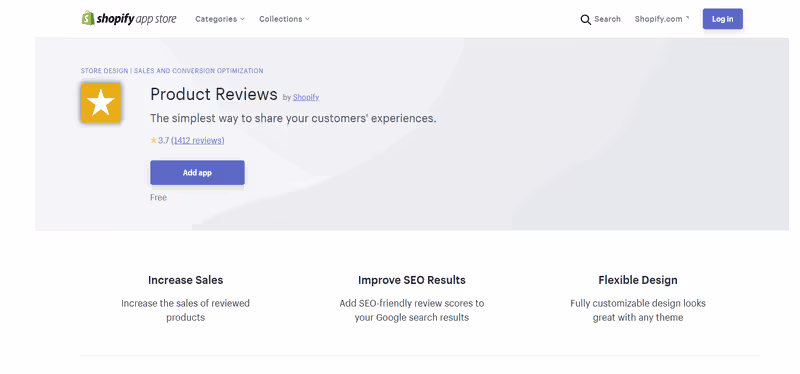Click the "Increase the sales of reviewed products" text

pos(185,310)
